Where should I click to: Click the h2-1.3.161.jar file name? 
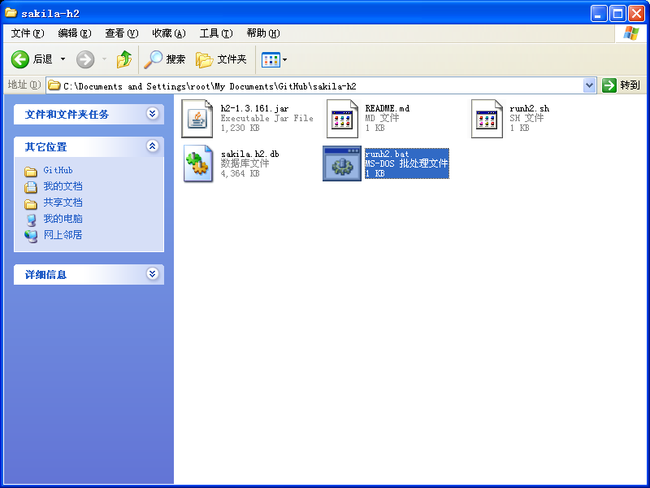[x=255, y=109]
